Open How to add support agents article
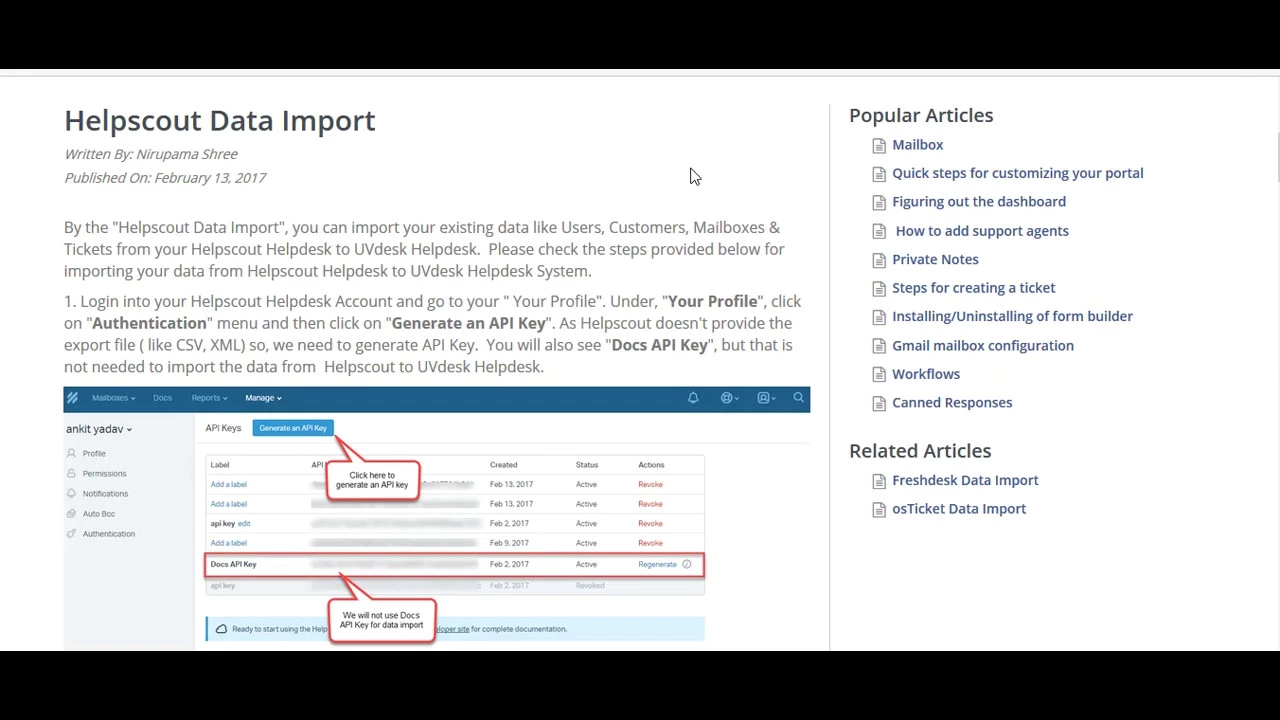Image resolution: width=1280 pixels, height=720 pixels. [x=982, y=231]
